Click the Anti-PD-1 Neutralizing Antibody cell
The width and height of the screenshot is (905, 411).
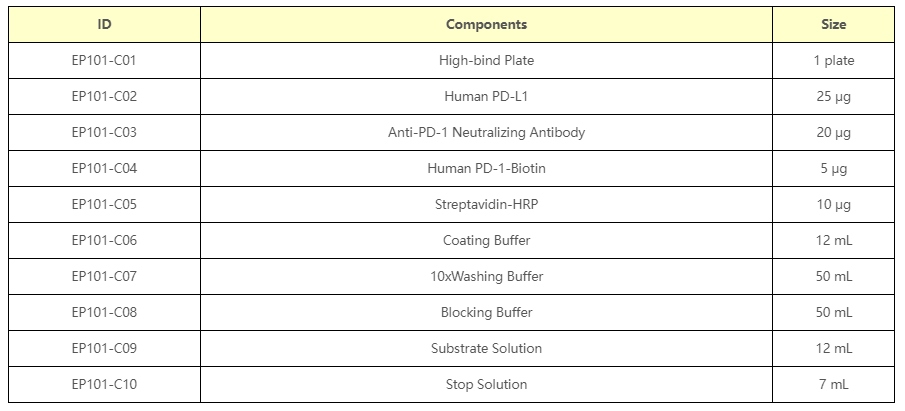point(486,132)
